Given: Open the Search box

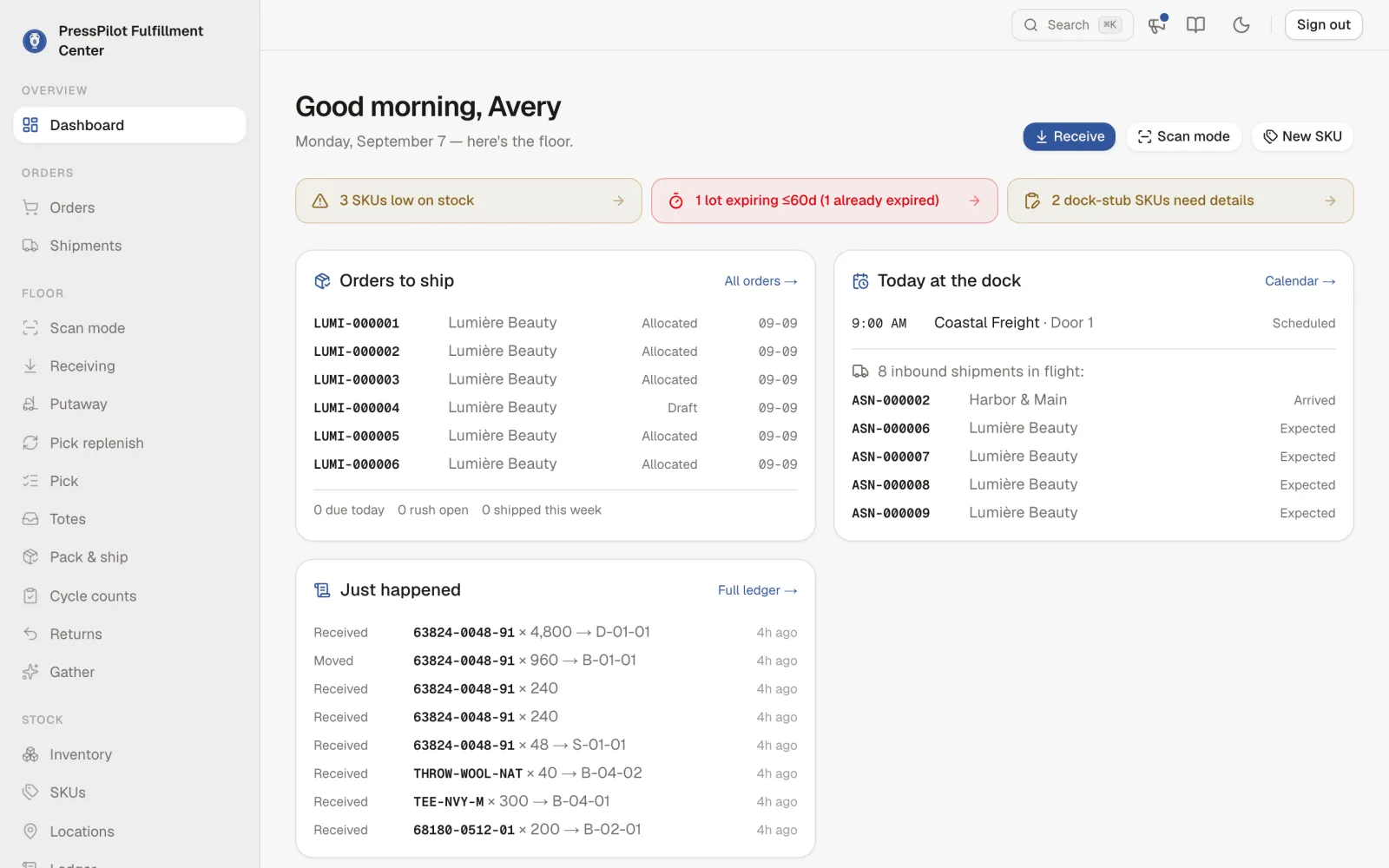Looking at the screenshot, I should click(x=1072, y=25).
